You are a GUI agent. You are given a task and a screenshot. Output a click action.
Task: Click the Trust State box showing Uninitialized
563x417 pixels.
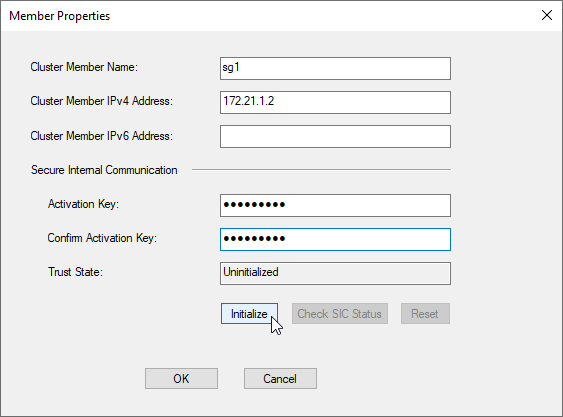tap(335, 273)
